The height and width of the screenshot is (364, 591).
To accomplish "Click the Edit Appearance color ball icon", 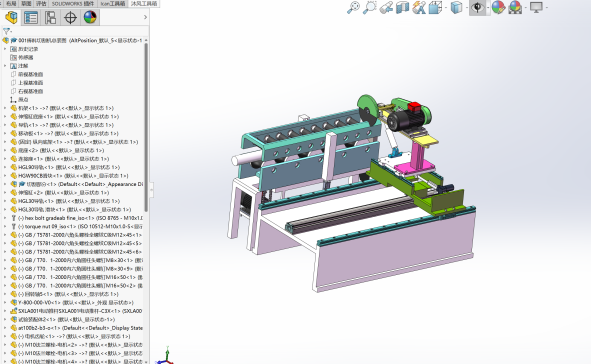I will [498, 8].
